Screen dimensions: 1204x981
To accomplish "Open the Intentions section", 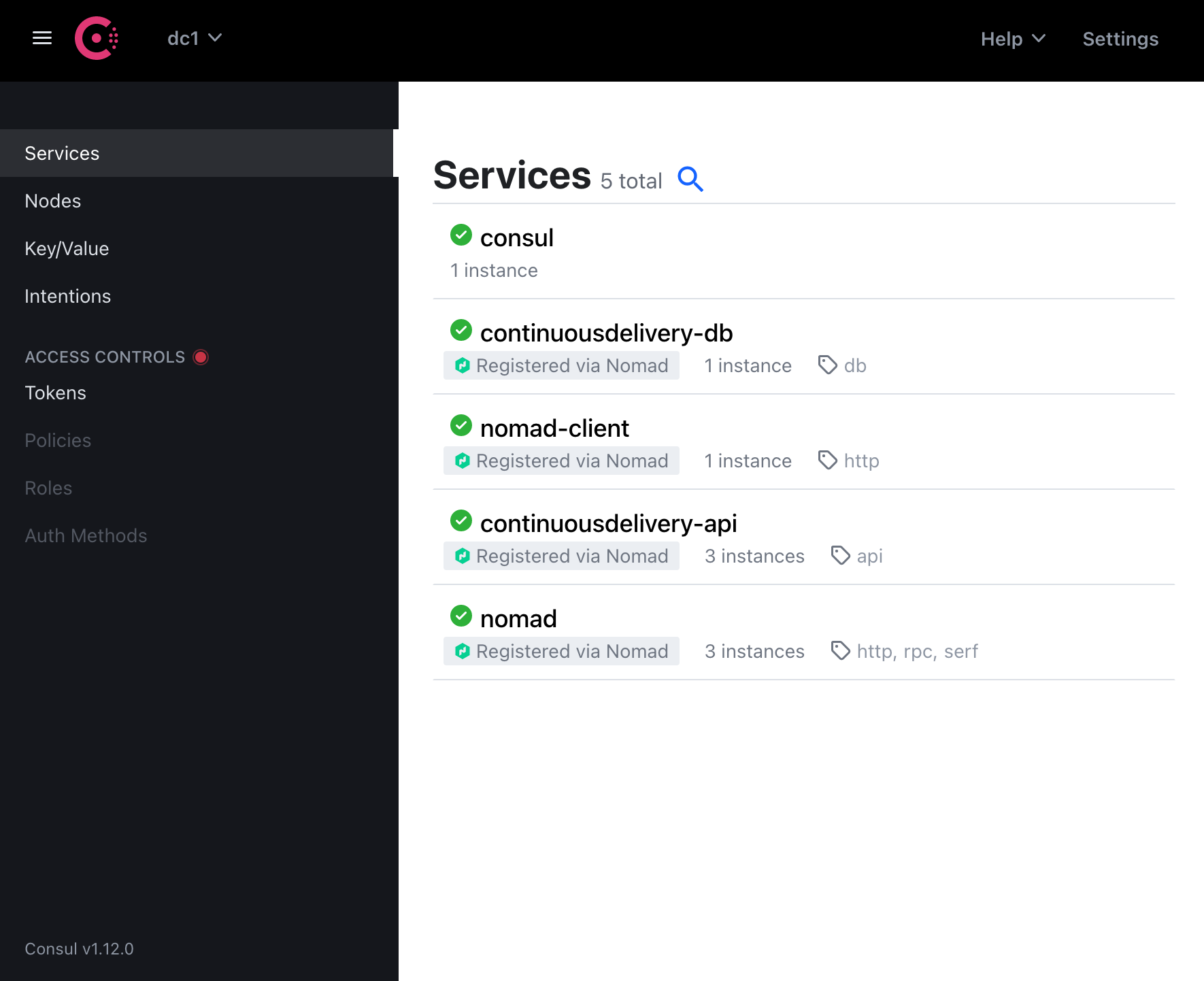I will pos(67,296).
